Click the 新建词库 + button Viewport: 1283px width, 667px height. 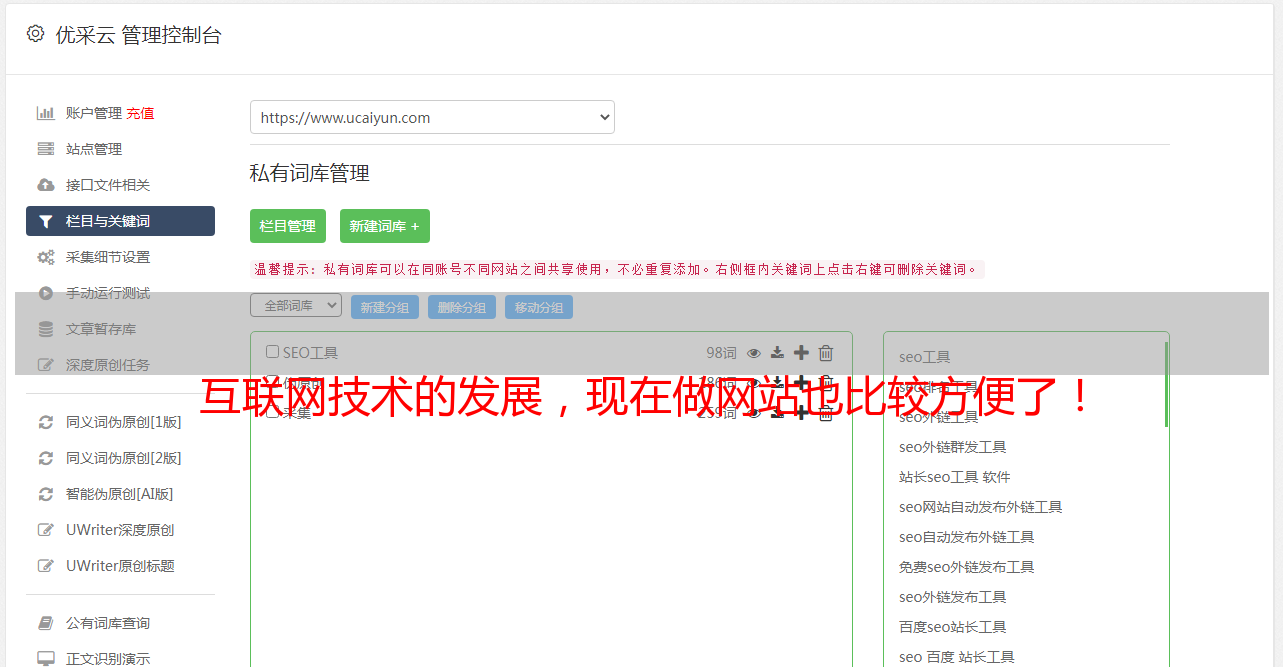click(x=385, y=226)
